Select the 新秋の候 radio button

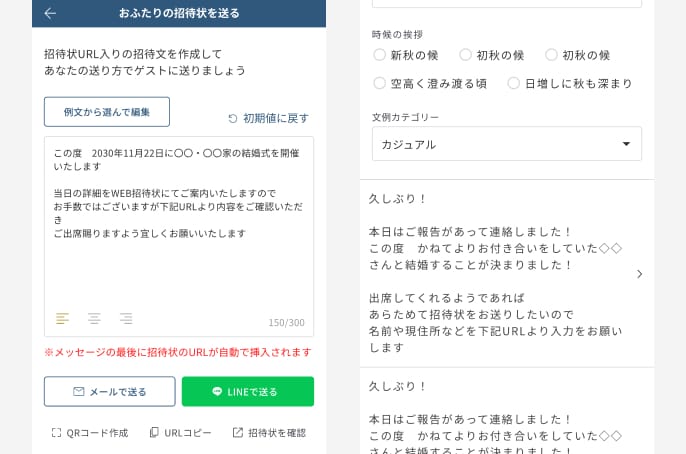(380, 55)
